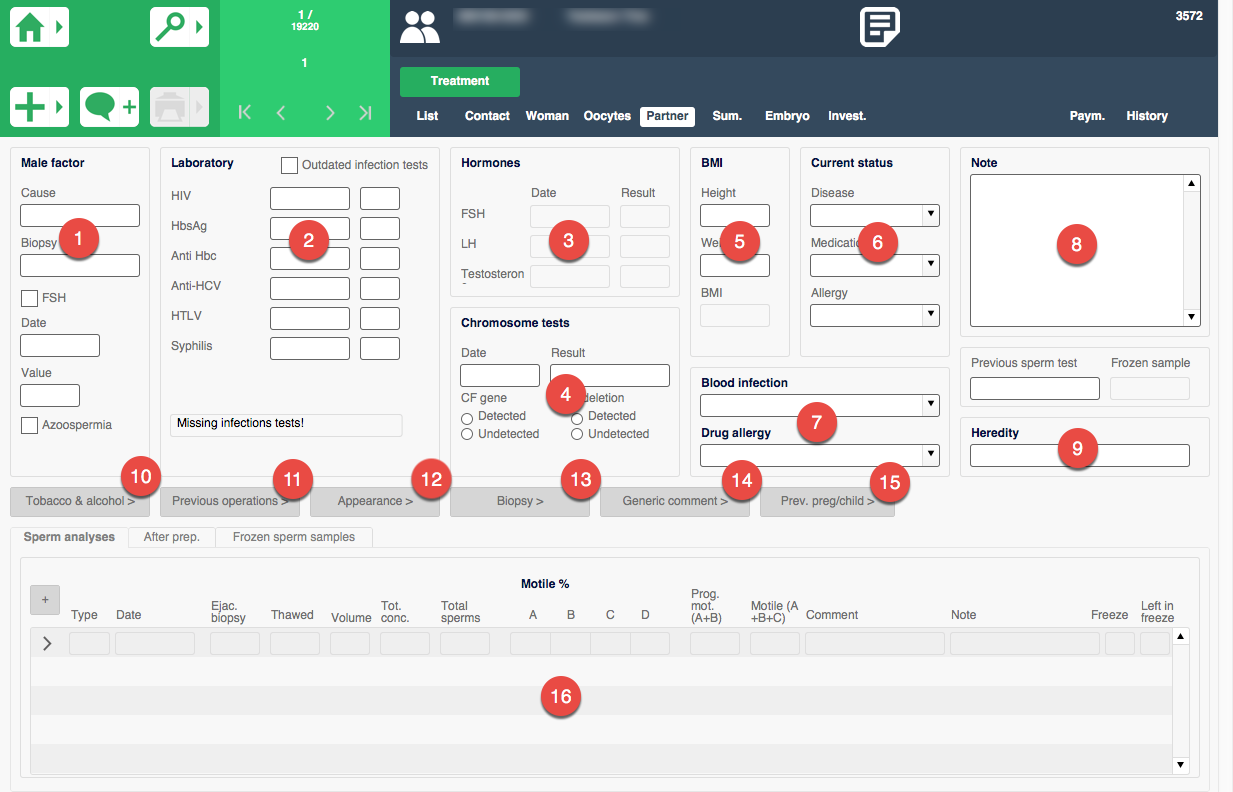Tick the Azoospermia checkbox
This screenshot has width=1233, height=792.
[29, 425]
